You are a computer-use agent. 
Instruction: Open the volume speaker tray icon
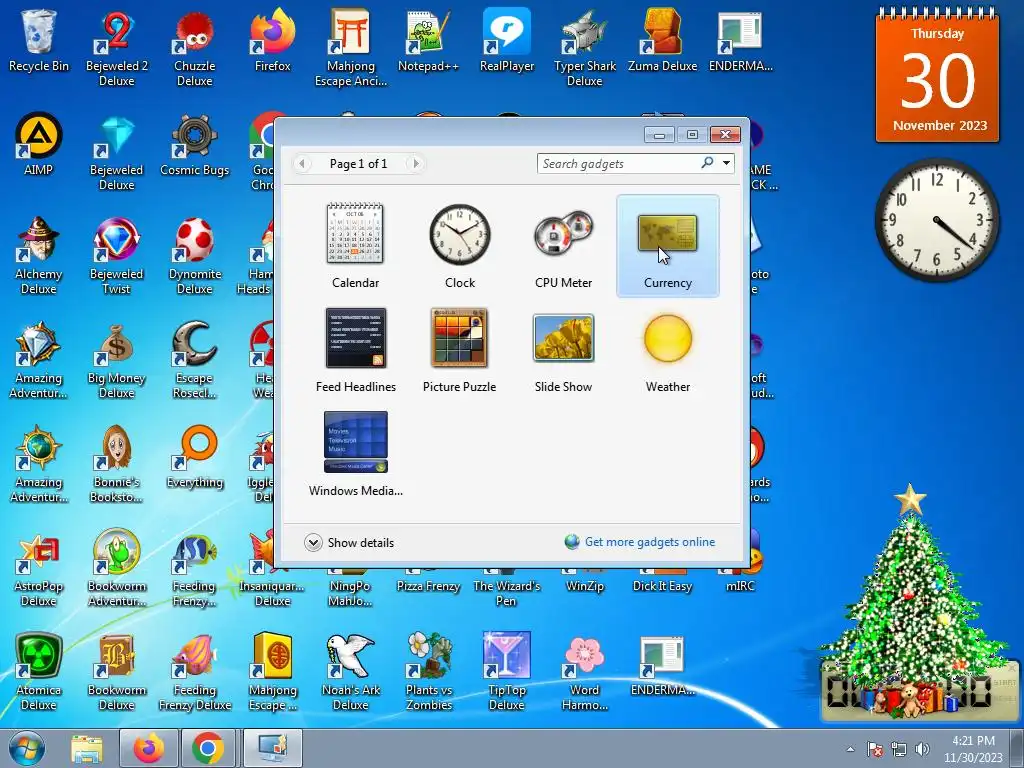pyautogui.click(x=922, y=749)
